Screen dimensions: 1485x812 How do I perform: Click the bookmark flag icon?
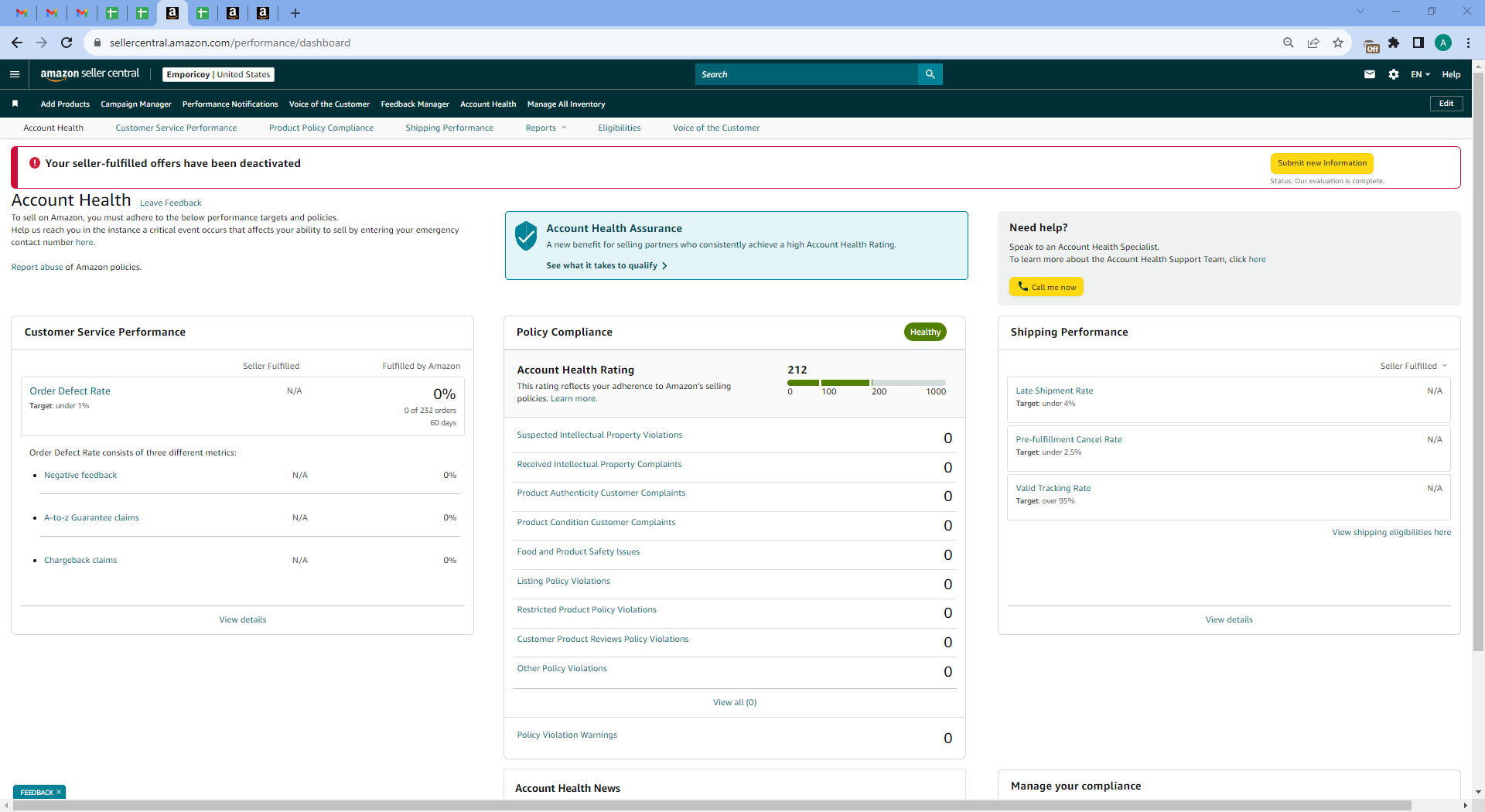click(x=15, y=104)
